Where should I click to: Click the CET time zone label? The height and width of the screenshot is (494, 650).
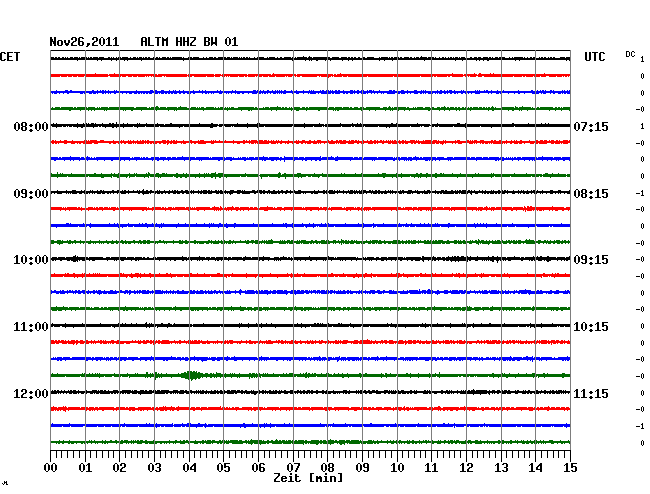[10, 57]
